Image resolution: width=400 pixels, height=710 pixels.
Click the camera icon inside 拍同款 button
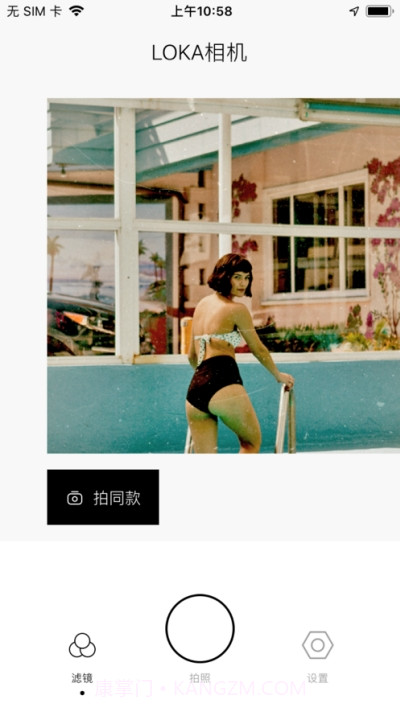pyautogui.click(x=75, y=498)
